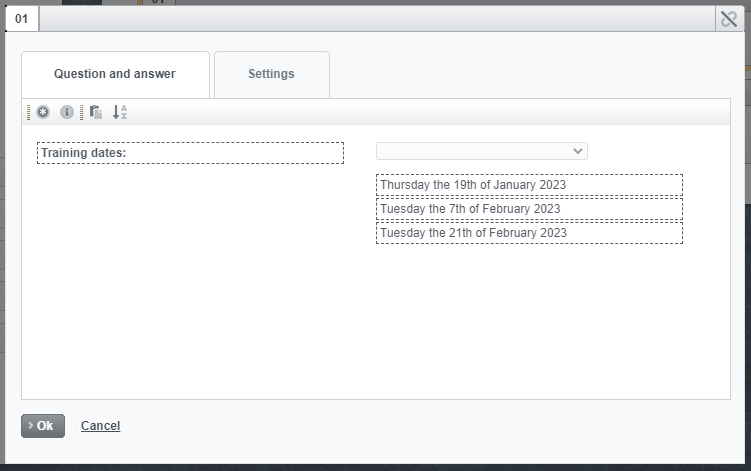Click the toolbar grip between info and paste
The height and width of the screenshot is (471, 751).
81,112
